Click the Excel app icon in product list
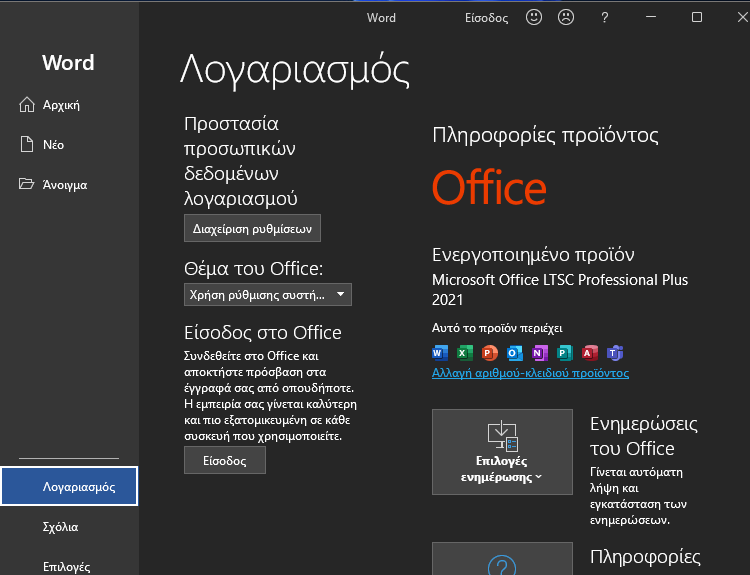 tap(464, 353)
